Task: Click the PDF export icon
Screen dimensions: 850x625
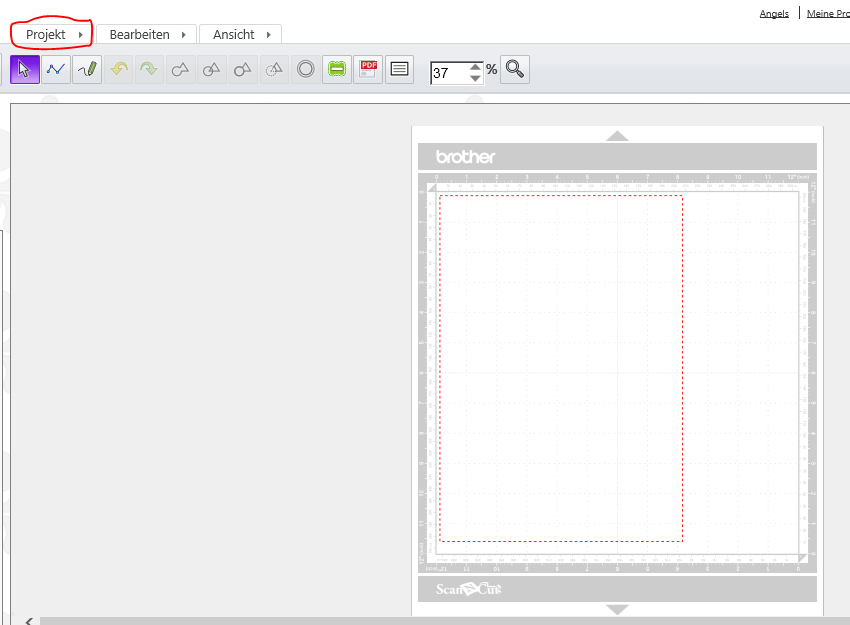Action: click(x=368, y=69)
